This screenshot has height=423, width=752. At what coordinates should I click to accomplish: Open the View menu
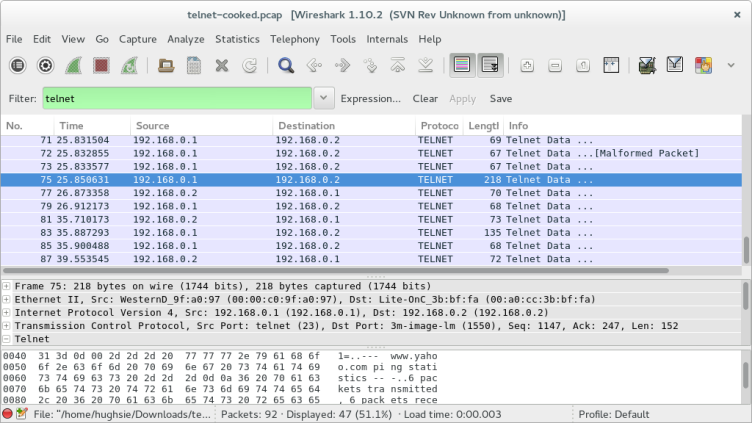[73, 39]
